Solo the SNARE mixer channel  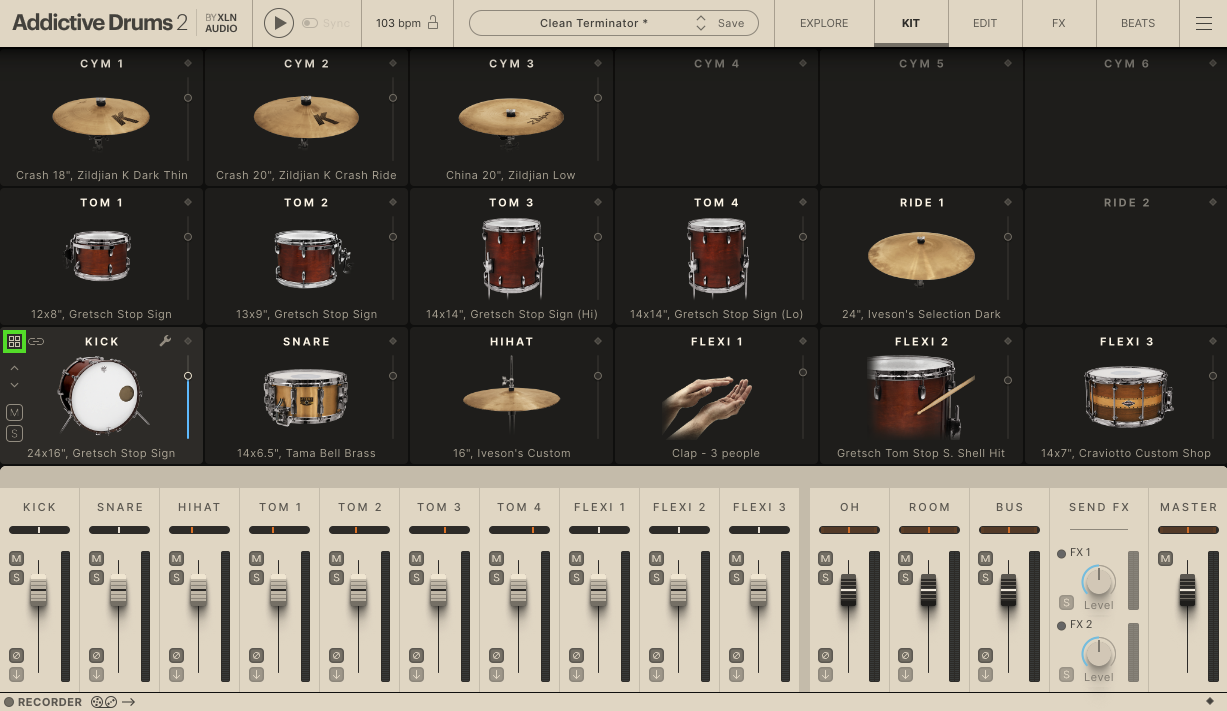(x=96, y=577)
